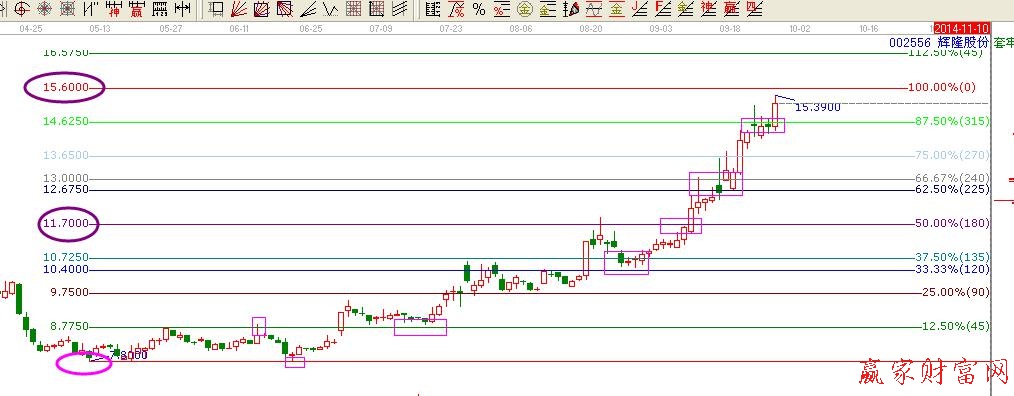The height and width of the screenshot is (396, 1014).
Task: Select the zigzag wave line tool
Action: pos(331,9)
